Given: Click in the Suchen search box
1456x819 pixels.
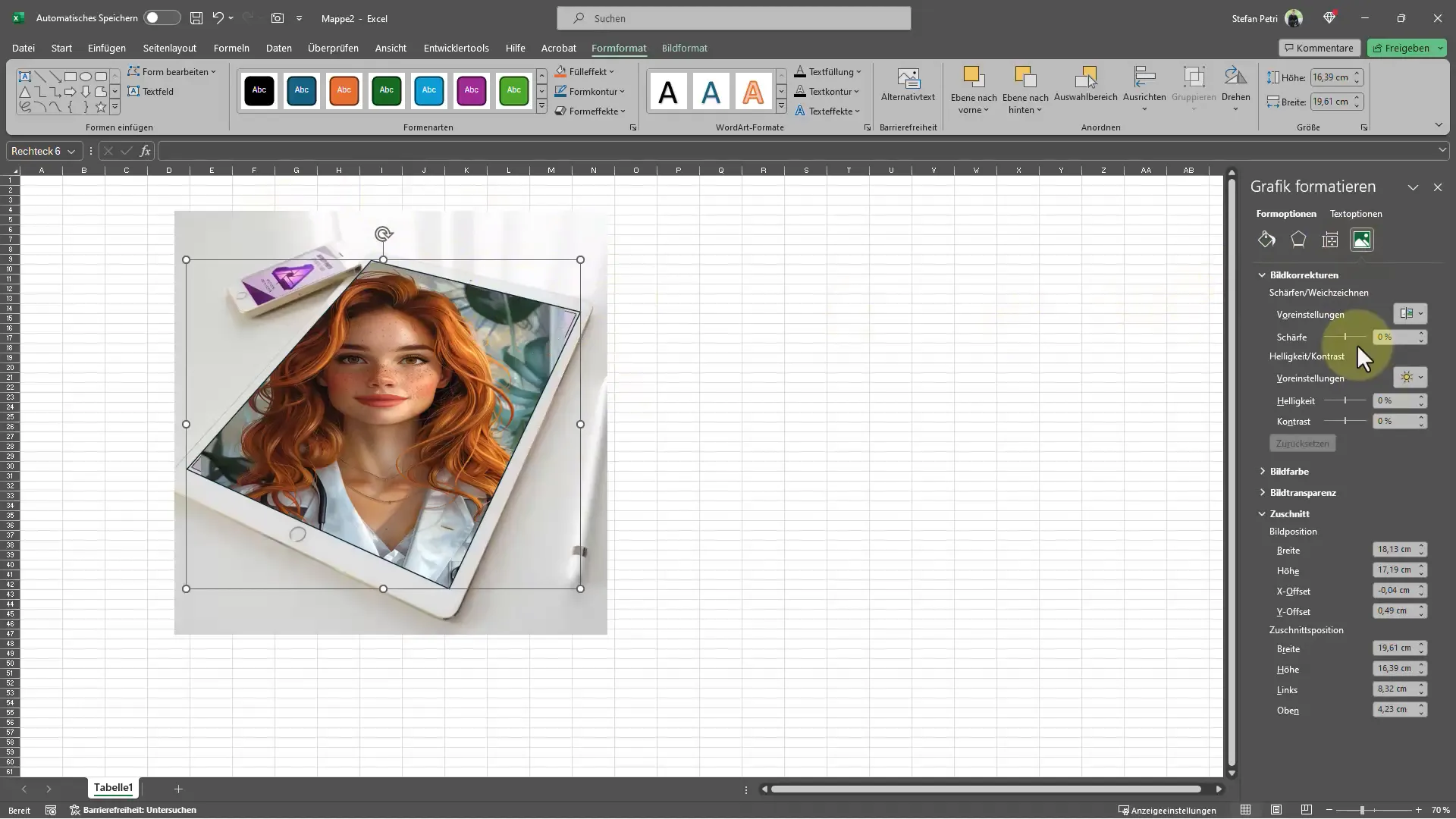Looking at the screenshot, I should point(734,18).
